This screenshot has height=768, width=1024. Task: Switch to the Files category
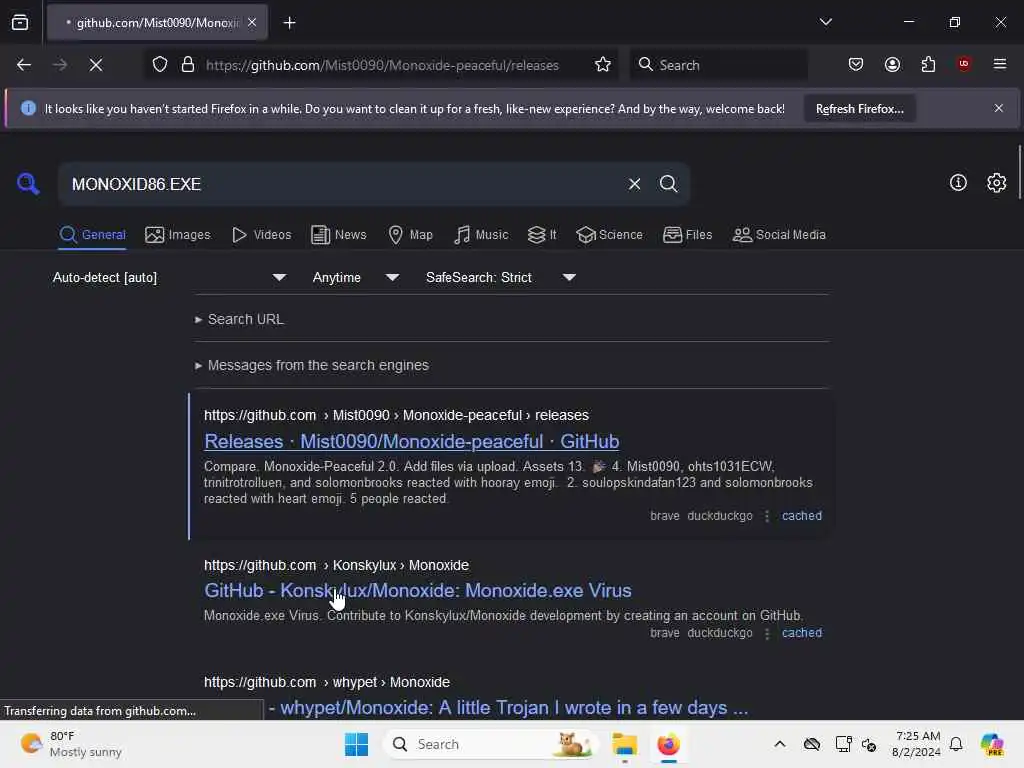point(687,235)
